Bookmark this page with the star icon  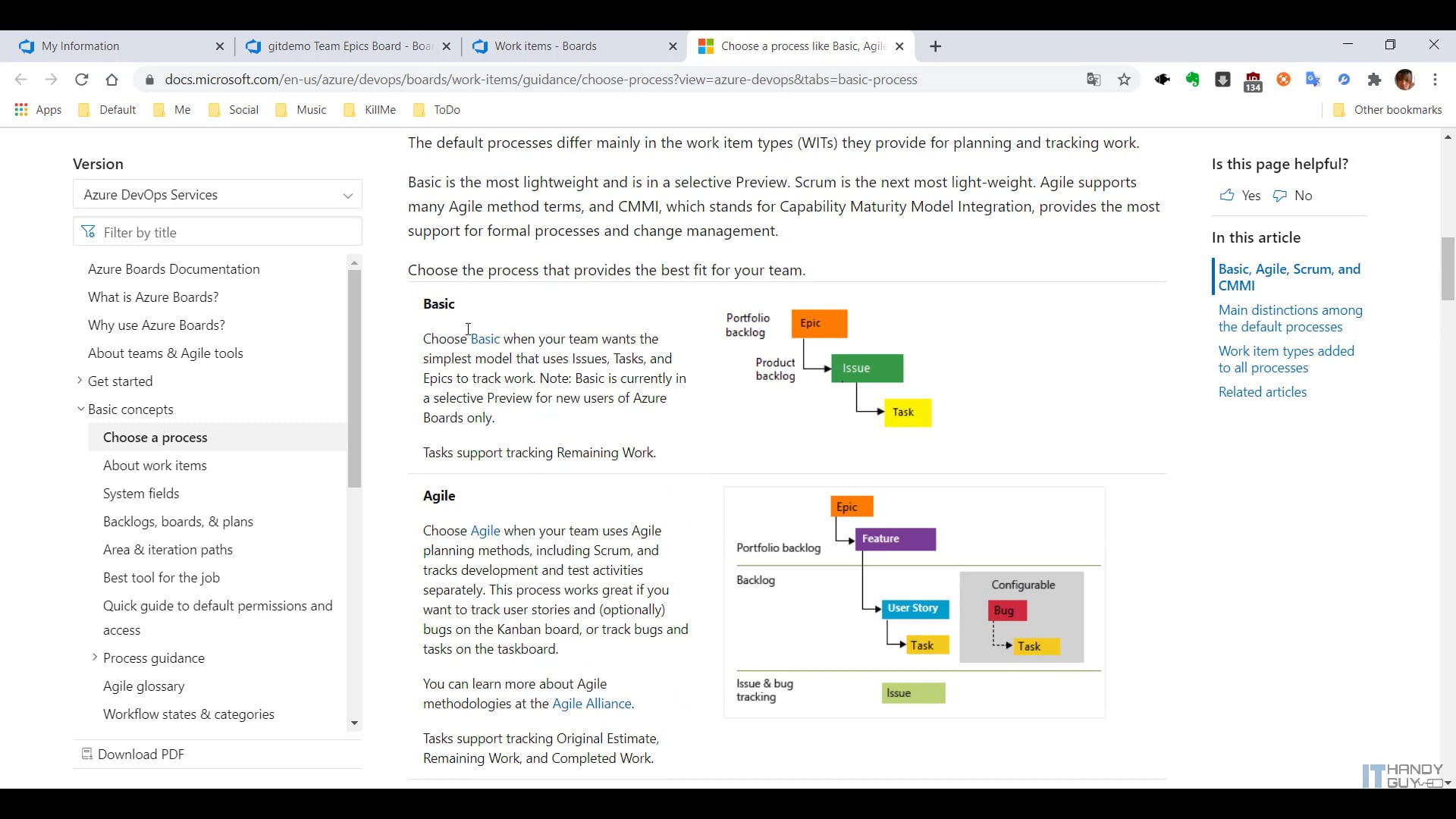tap(1124, 80)
